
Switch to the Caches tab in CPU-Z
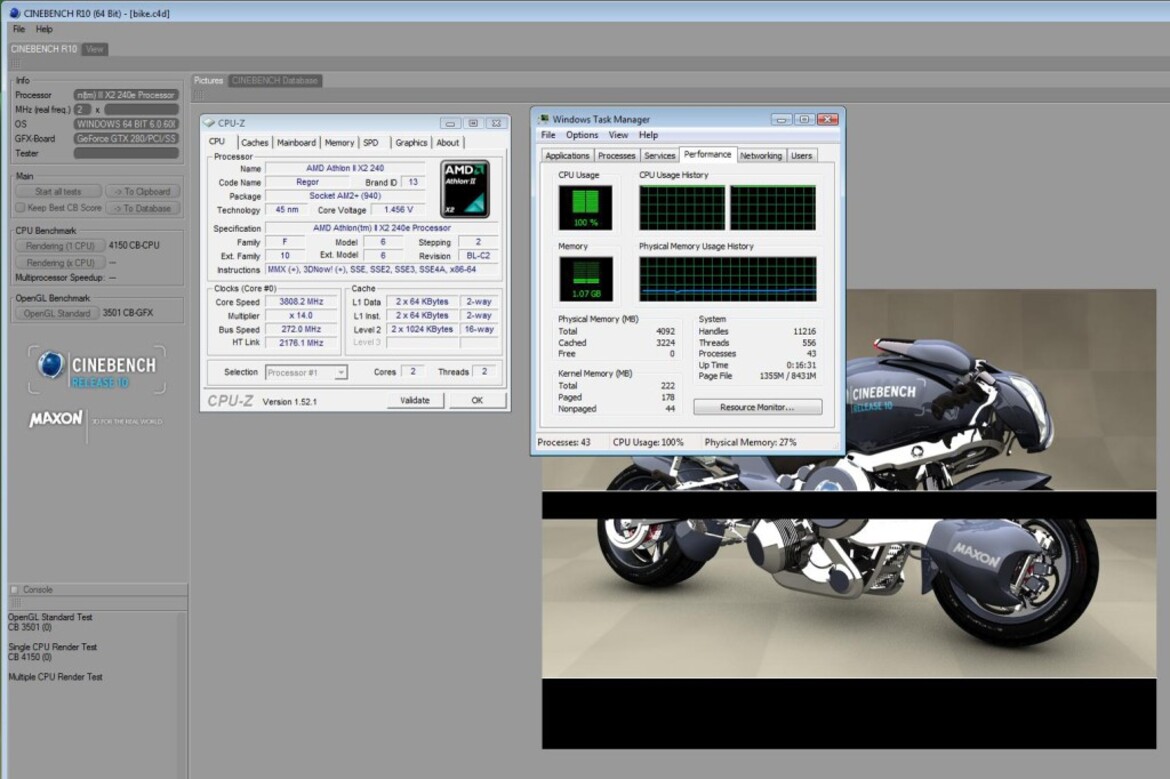(x=254, y=143)
